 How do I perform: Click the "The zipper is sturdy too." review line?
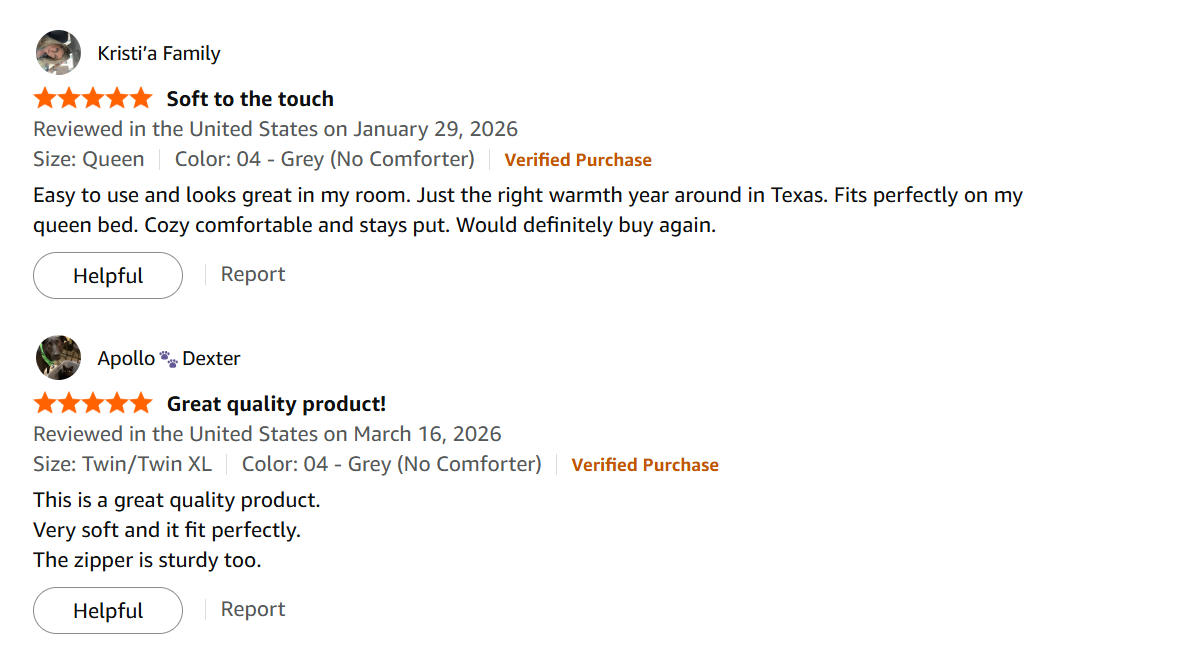[147, 560]
